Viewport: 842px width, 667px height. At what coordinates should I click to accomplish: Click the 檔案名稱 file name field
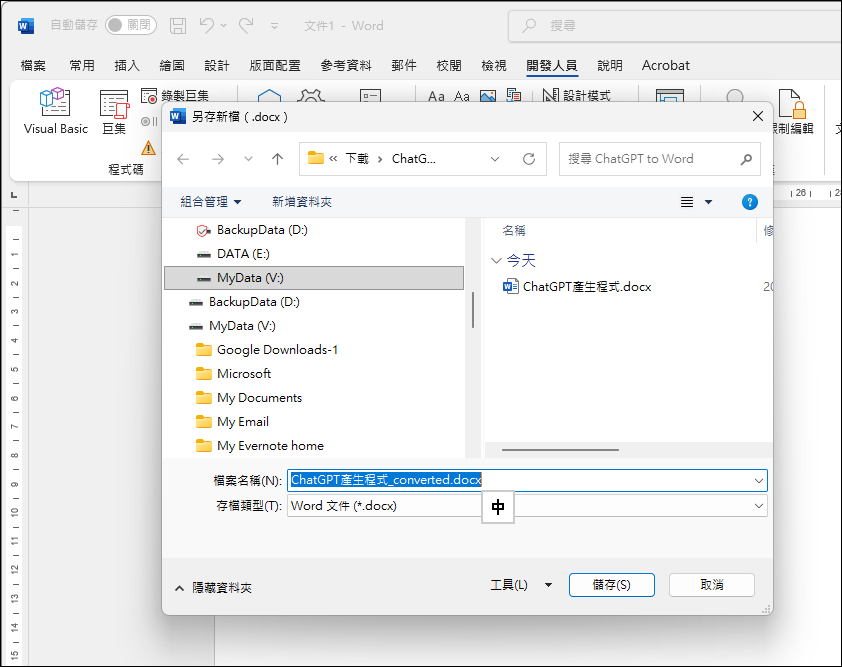(x=527, y=480)
